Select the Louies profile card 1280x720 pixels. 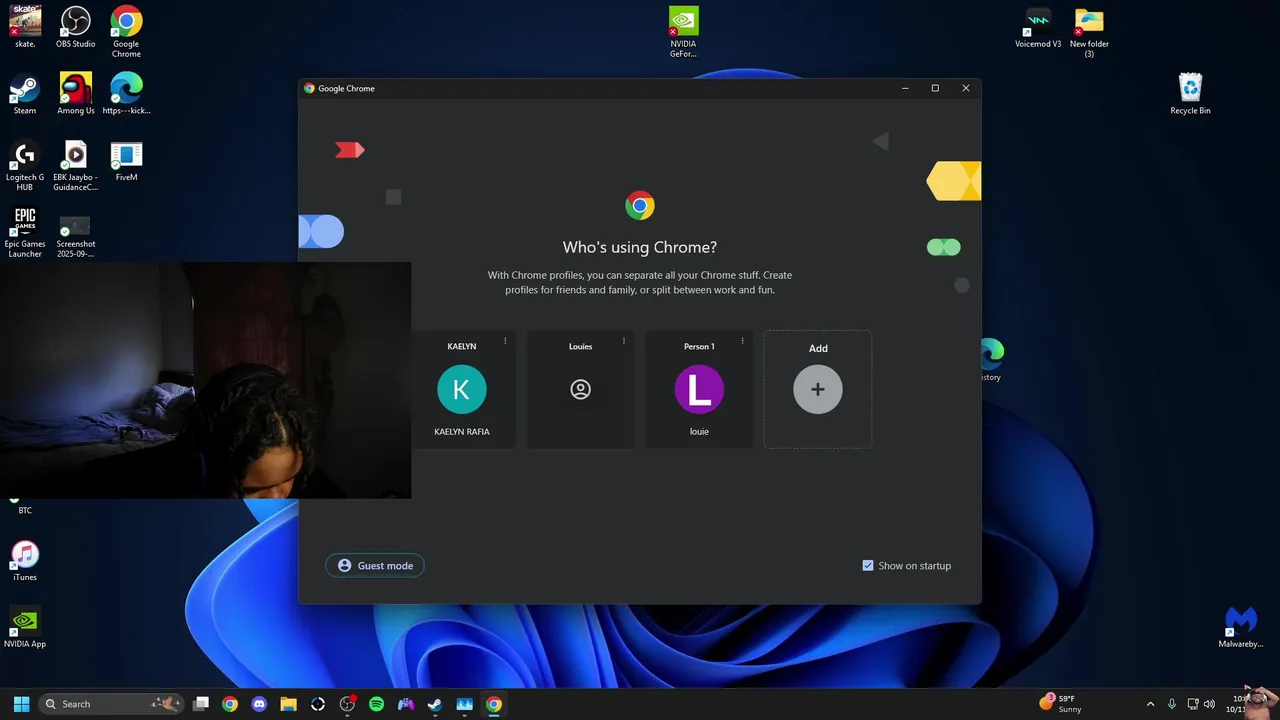tap(580, 389)
